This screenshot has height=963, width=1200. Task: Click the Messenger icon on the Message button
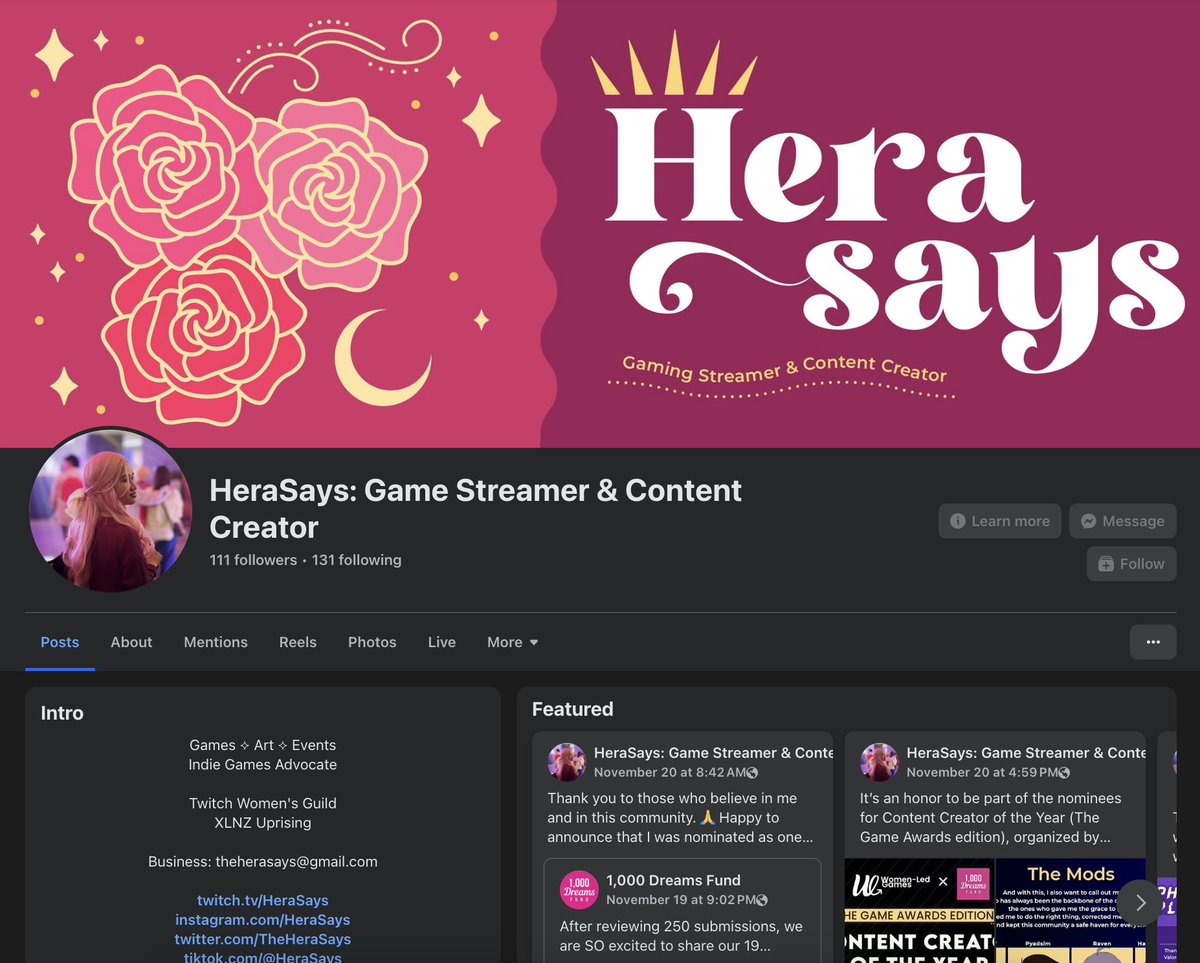point(1089,521)
